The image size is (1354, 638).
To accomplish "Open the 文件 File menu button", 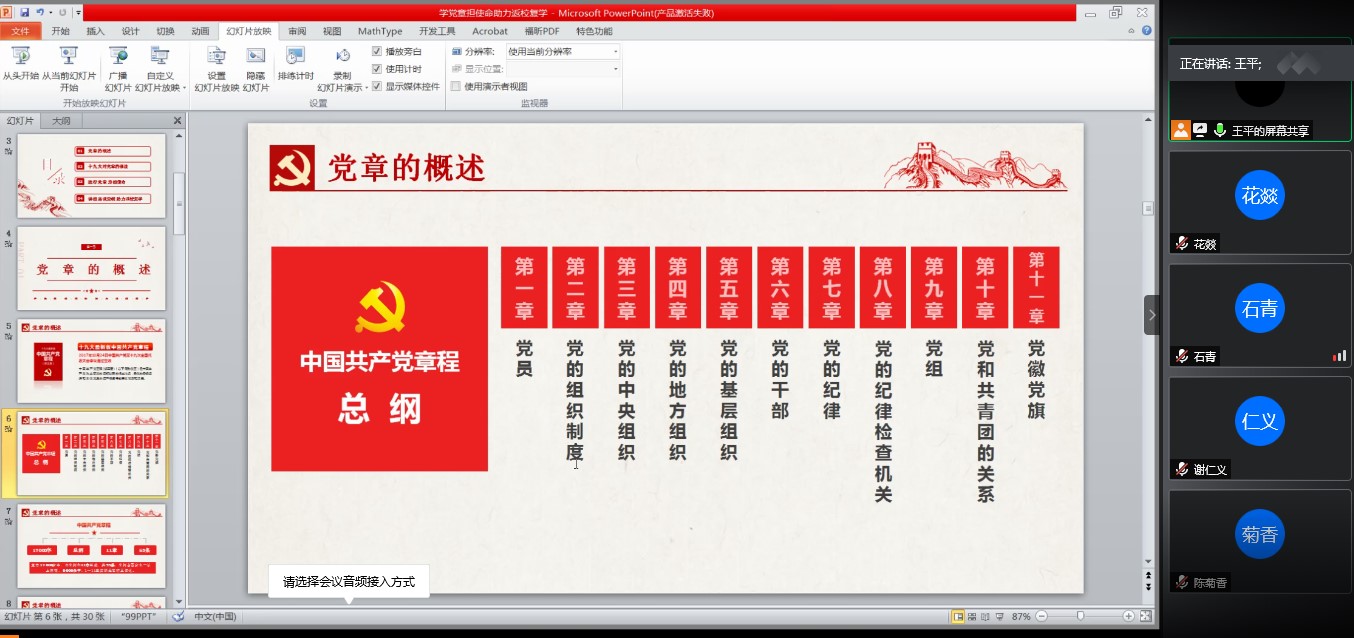I will coord(20,31).
